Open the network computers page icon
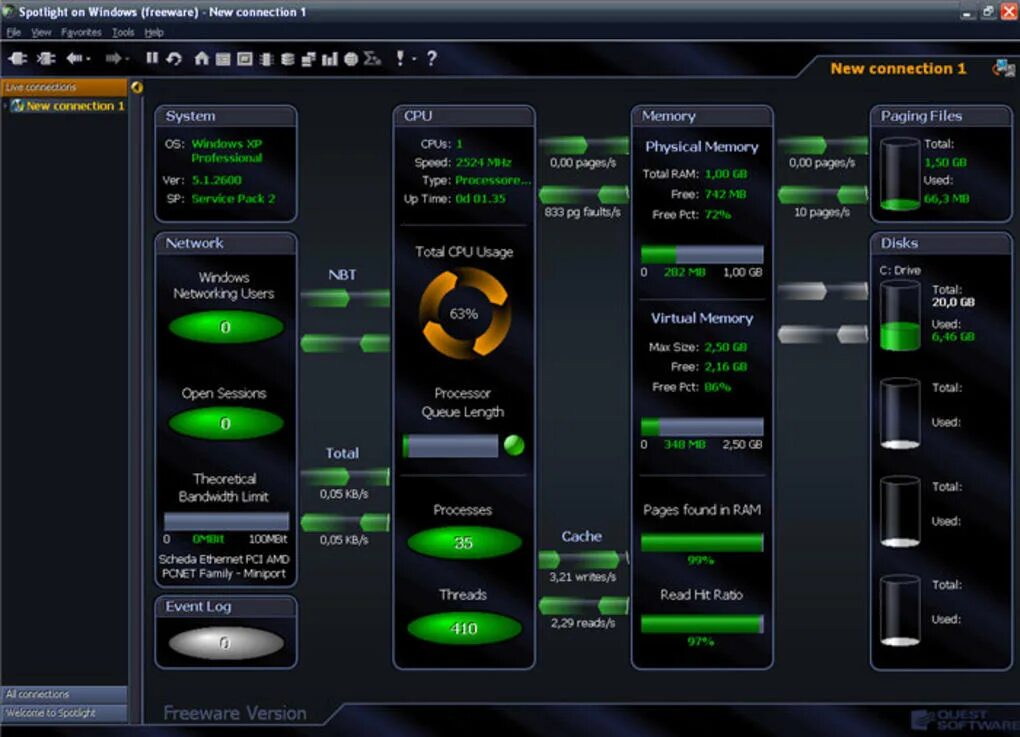1020x737 pixels. point(308,59)
